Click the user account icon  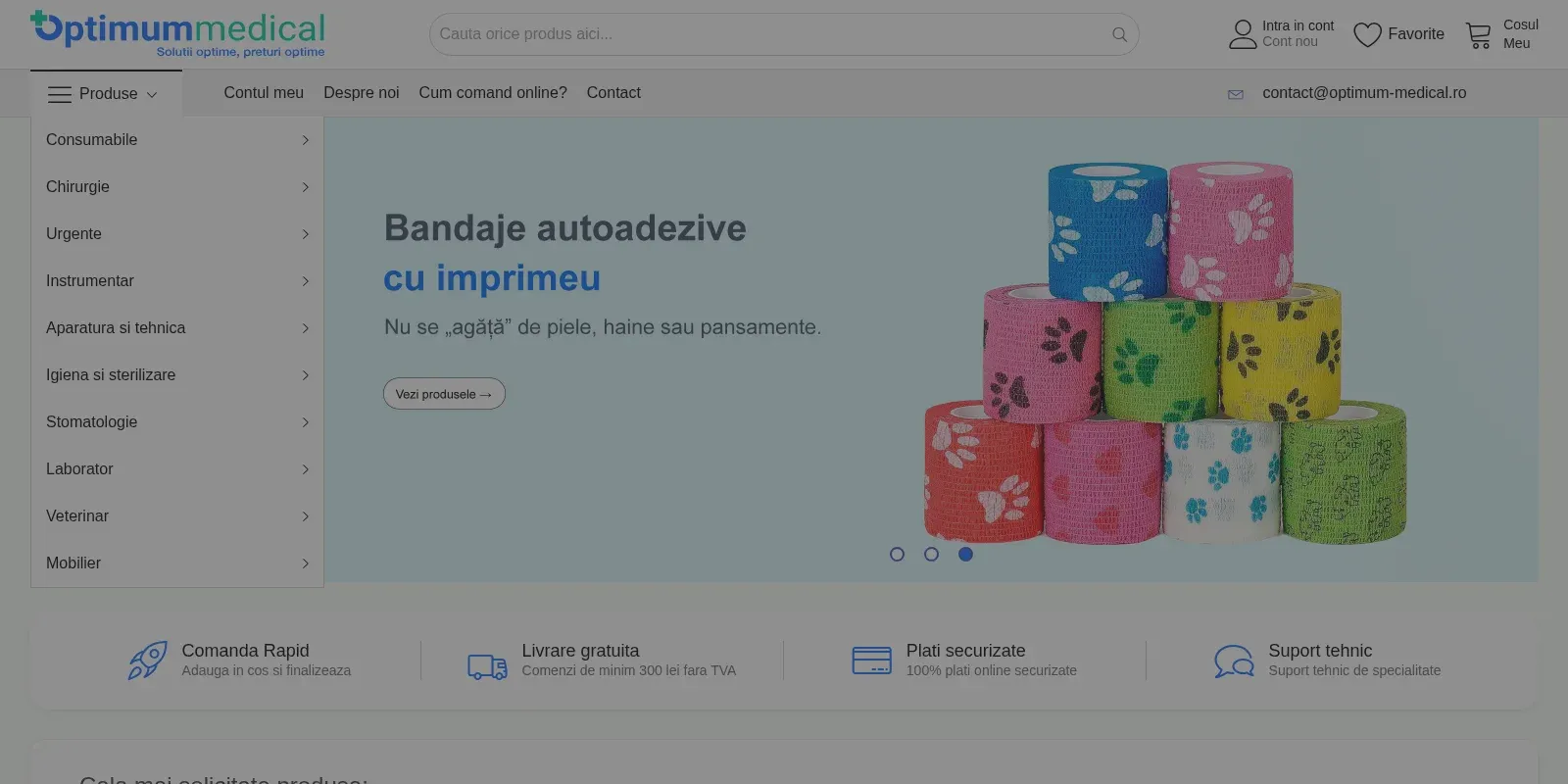click(1243, 34)
